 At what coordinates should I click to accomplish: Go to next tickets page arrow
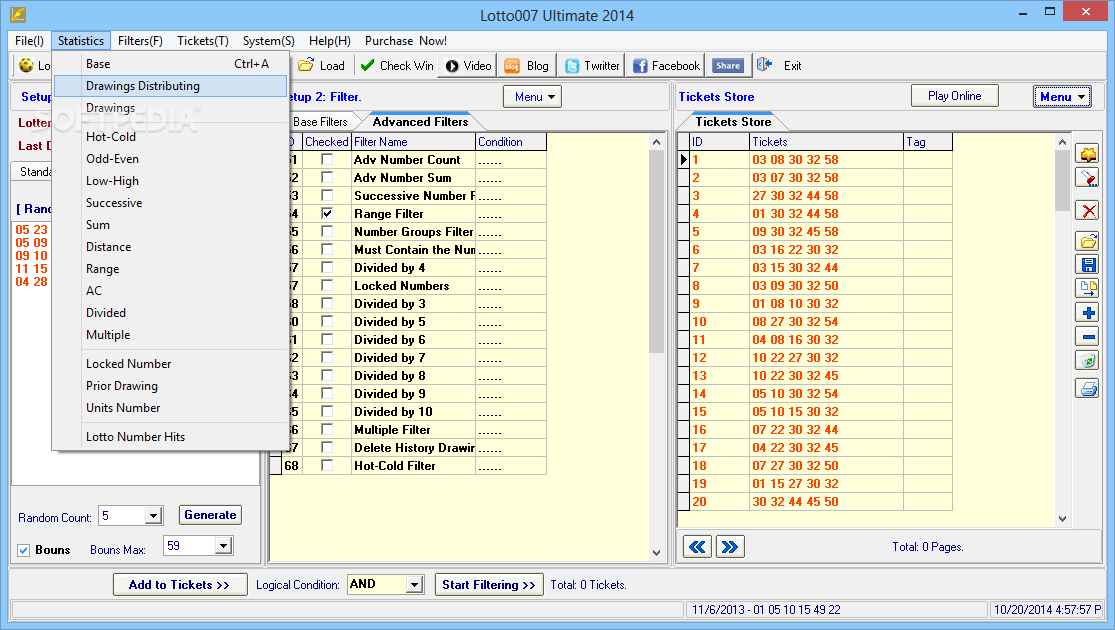pos(730,547)
